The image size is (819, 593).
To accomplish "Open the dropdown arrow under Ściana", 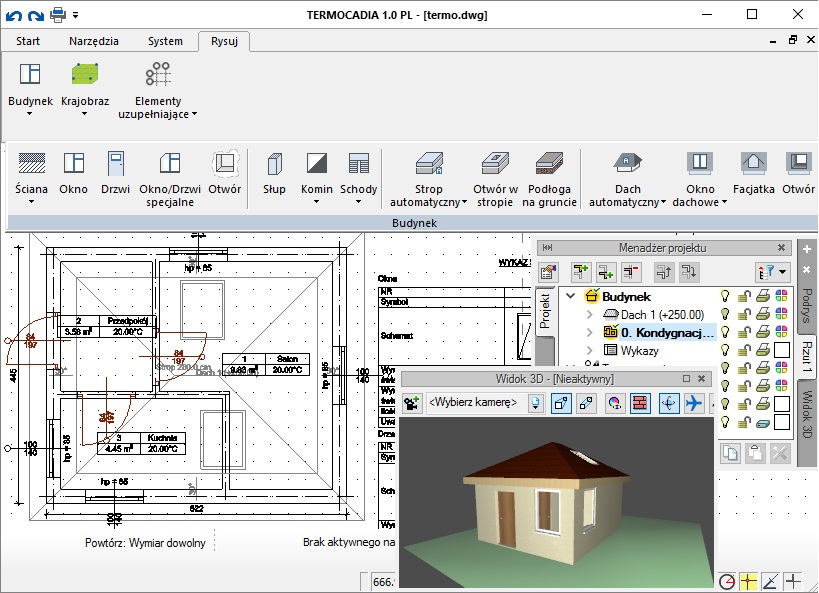I will (31, 202).
